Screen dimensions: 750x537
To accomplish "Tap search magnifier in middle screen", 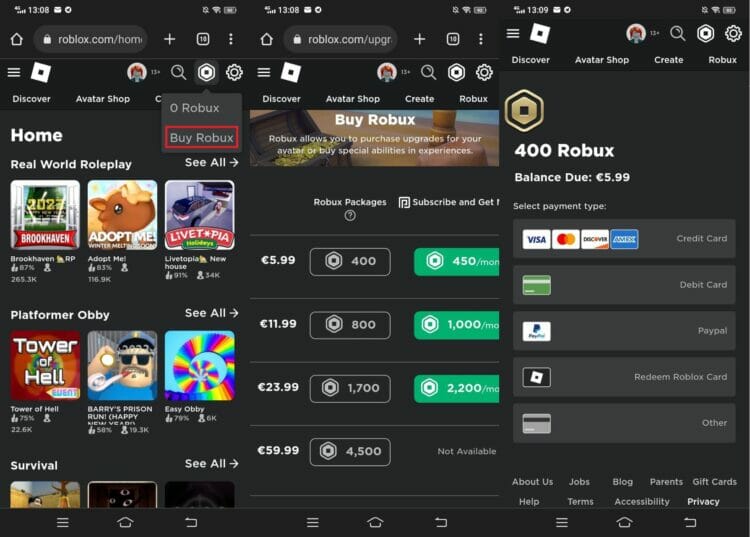I will click(x=429, y=73).
